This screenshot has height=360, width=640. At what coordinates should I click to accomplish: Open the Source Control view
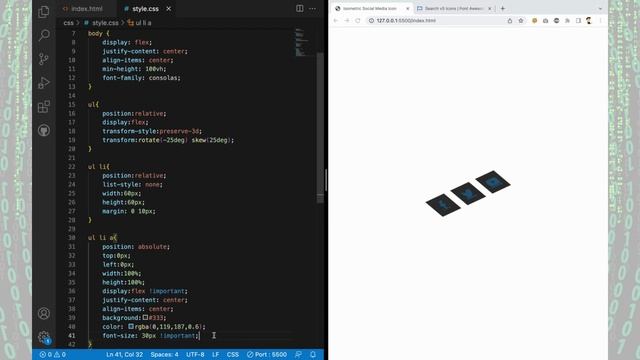[x=44, y=59]
